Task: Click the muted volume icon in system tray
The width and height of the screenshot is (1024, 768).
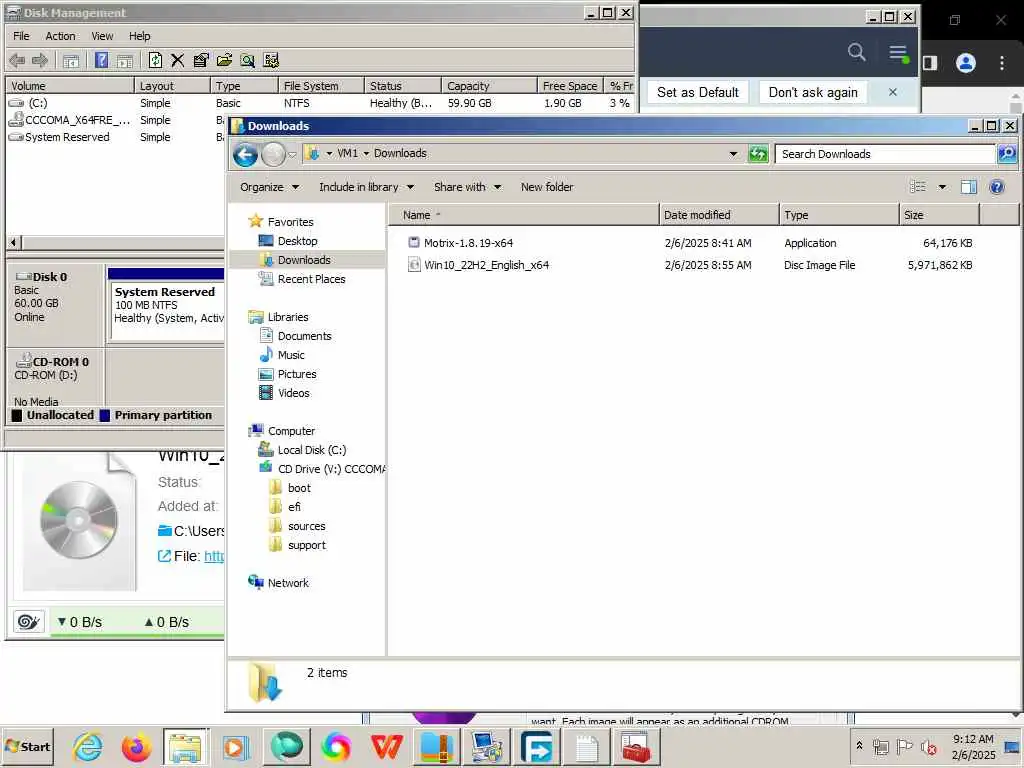Action: click(928, 747)
